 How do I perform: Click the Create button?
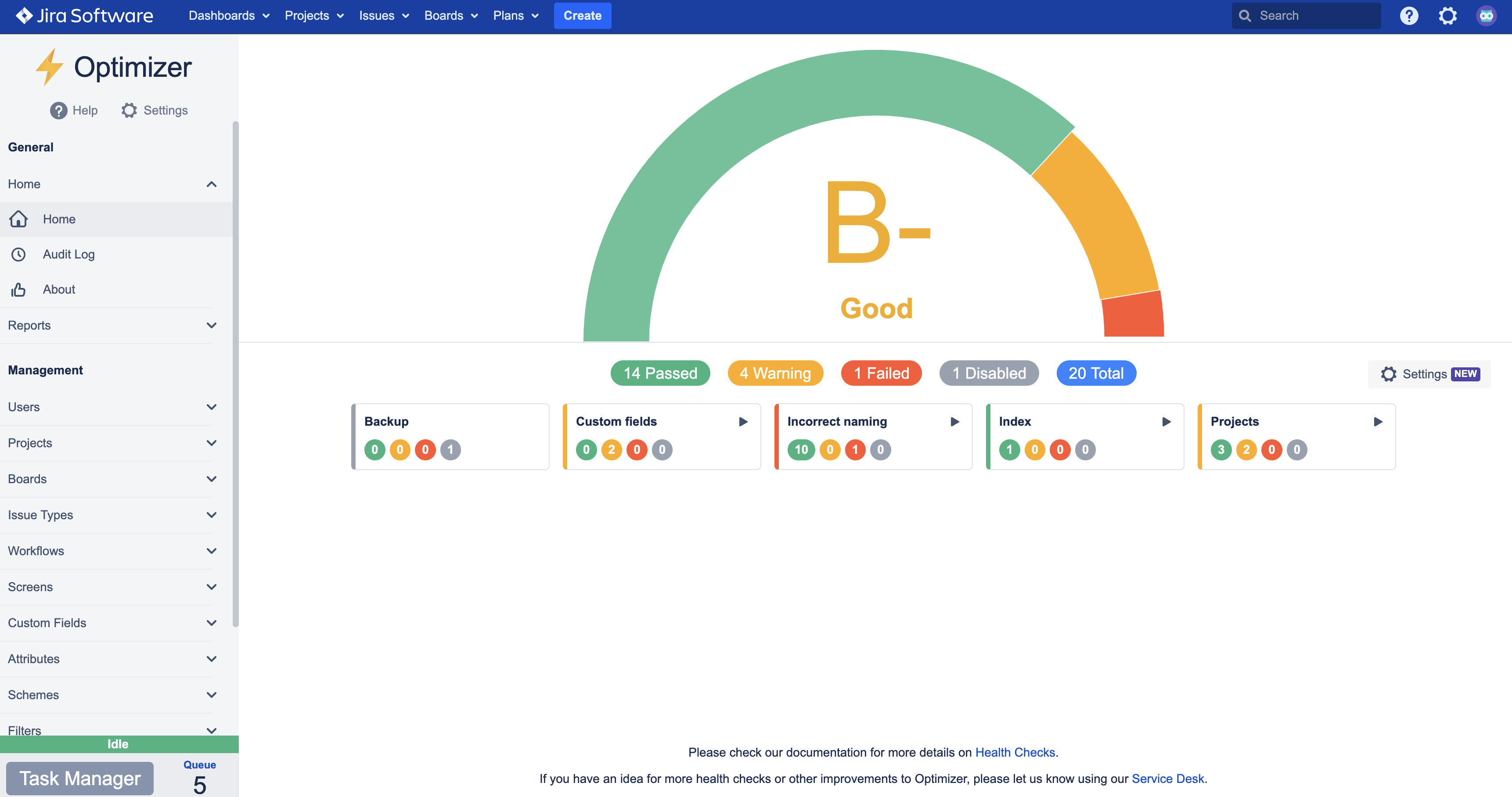point(582,16)
